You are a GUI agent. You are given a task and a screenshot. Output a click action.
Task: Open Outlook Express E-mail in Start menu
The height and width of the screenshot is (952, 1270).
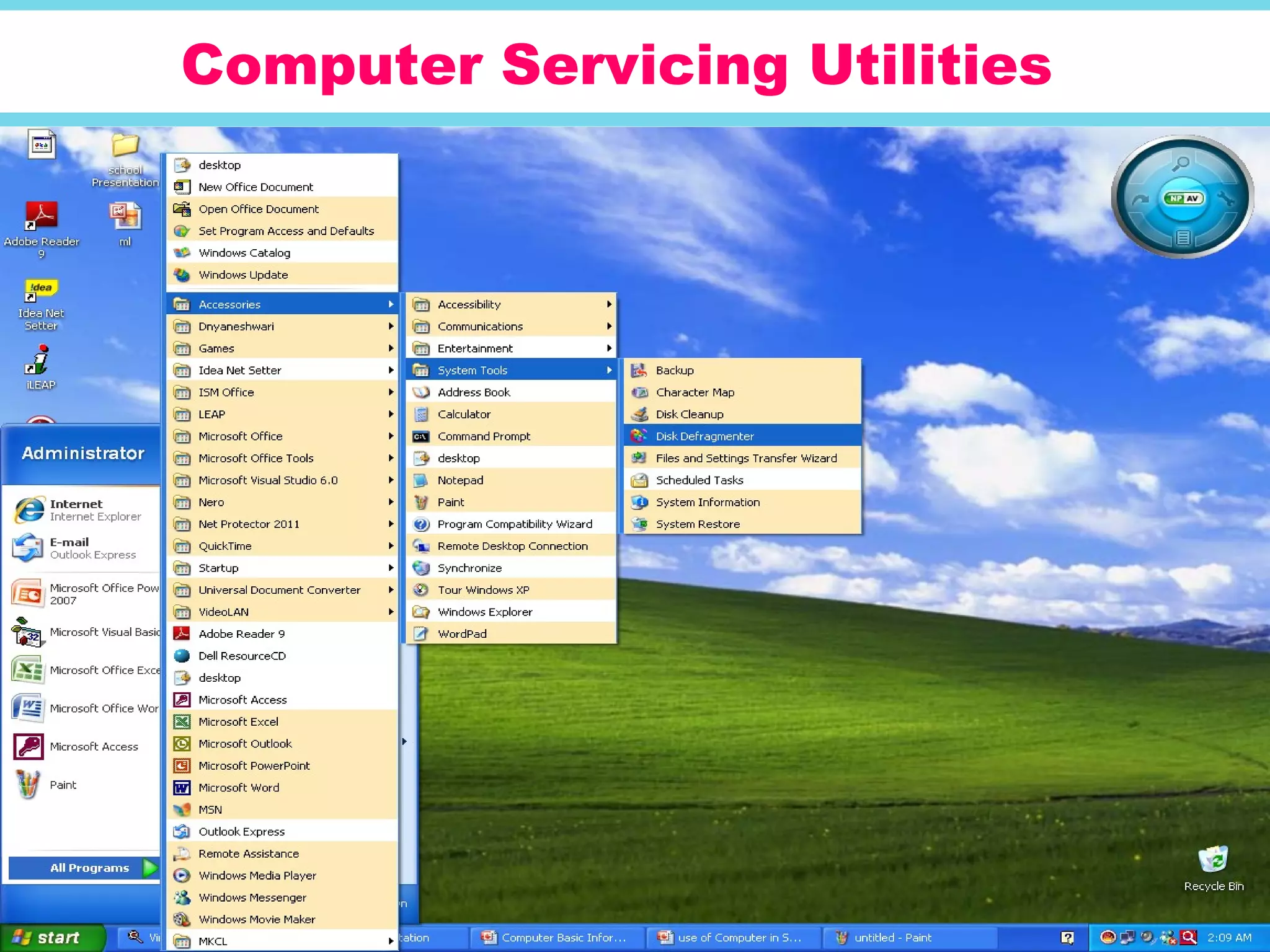[82, 549]
